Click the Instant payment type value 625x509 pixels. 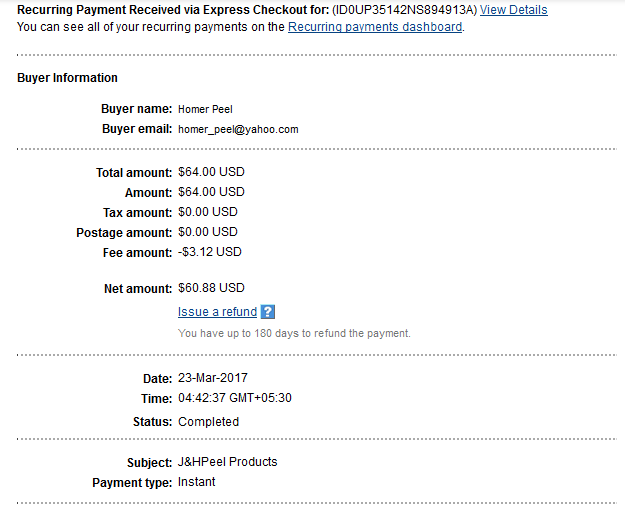click(197, 482)
